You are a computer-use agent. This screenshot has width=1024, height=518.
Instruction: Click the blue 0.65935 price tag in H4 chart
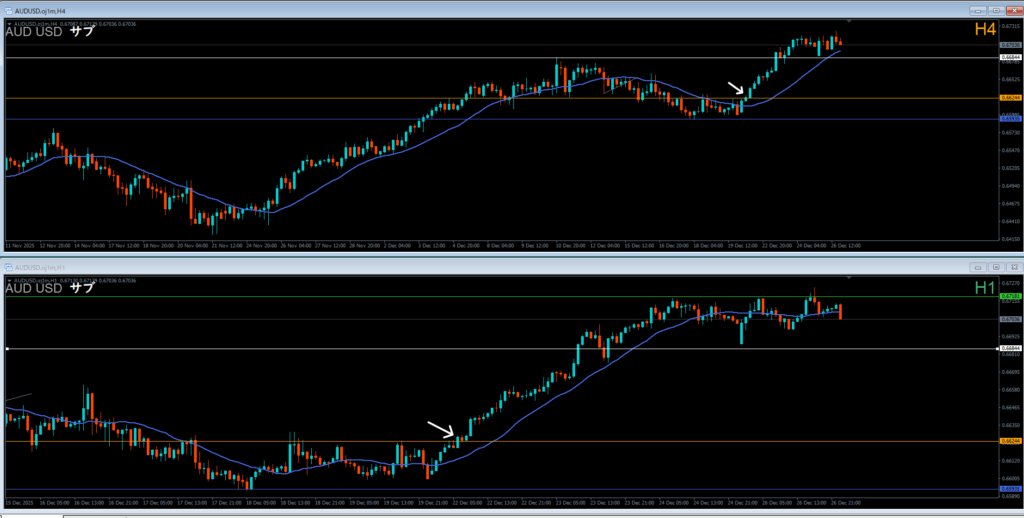pos(1009,119)
